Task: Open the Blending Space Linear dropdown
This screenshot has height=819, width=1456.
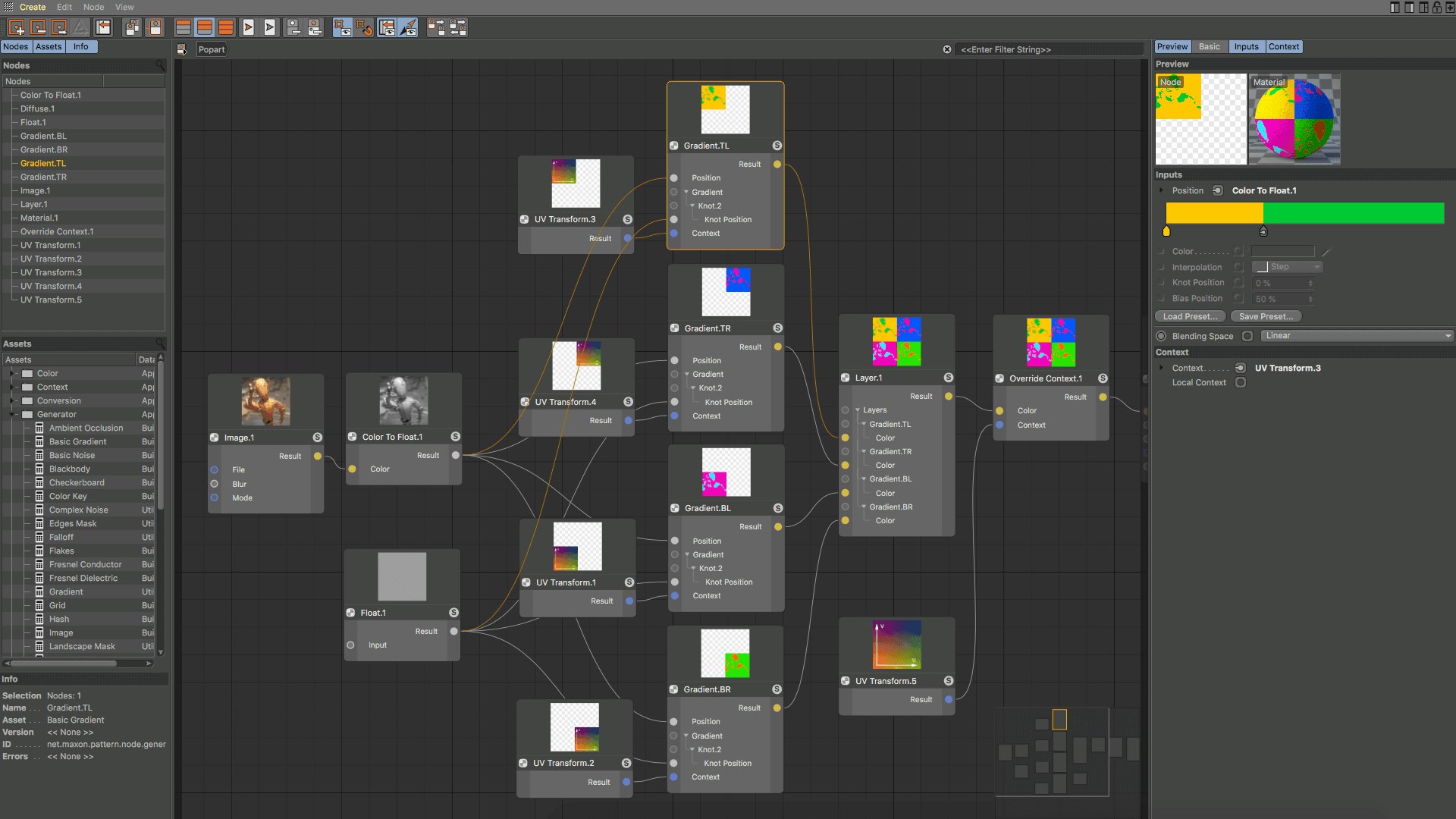Action: tap(1357, 335)
